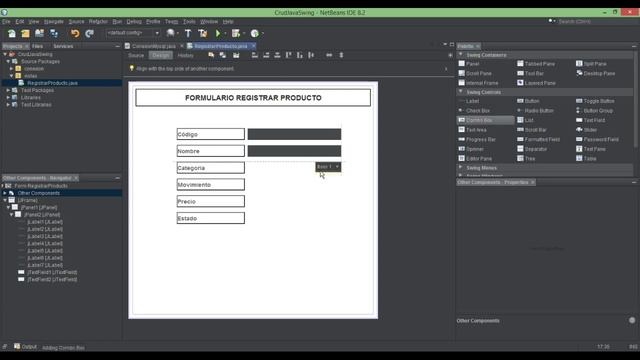The height and width of the screenshot is (360, 640).
Task: Click Change horizontal resizability icon
Action: [x=329, y=55]
